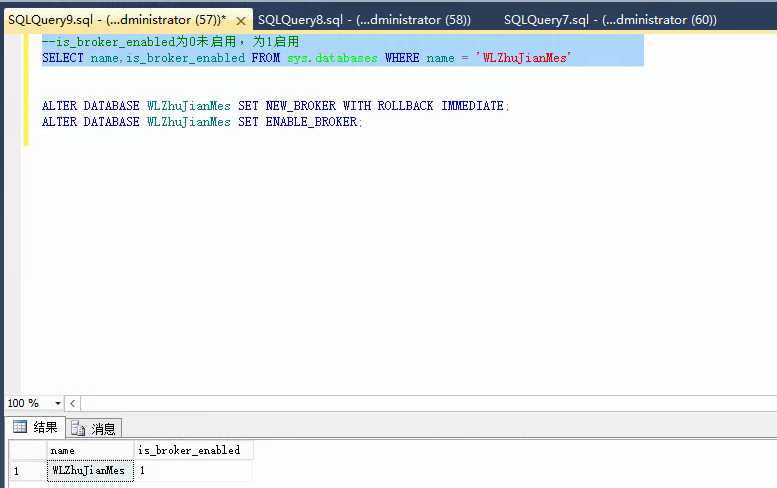Click the is_broker_enabled column header
Image resolution: width=777 pixels, height=488 pixels.
point(194,450)
